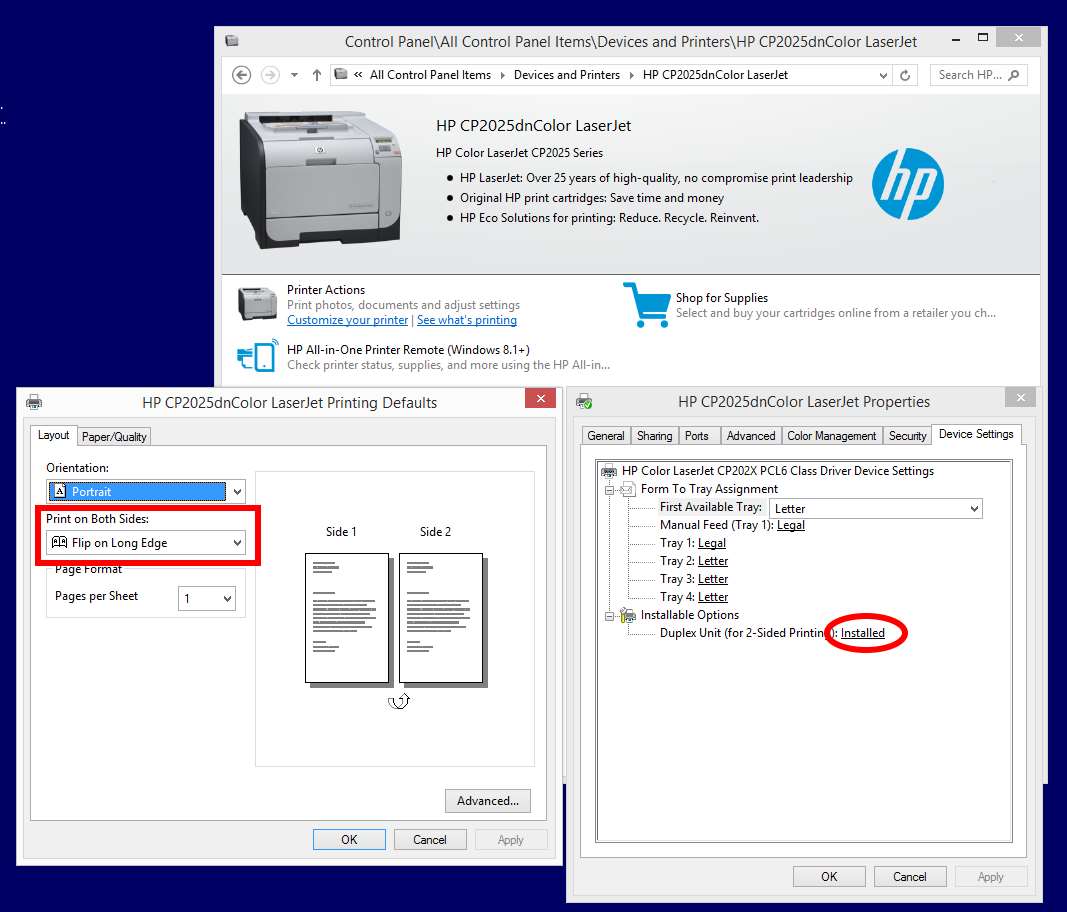Click OK in Printing Defaults dialog
This screenshot has width=1067, height=912.
click(x=349, y=840)
